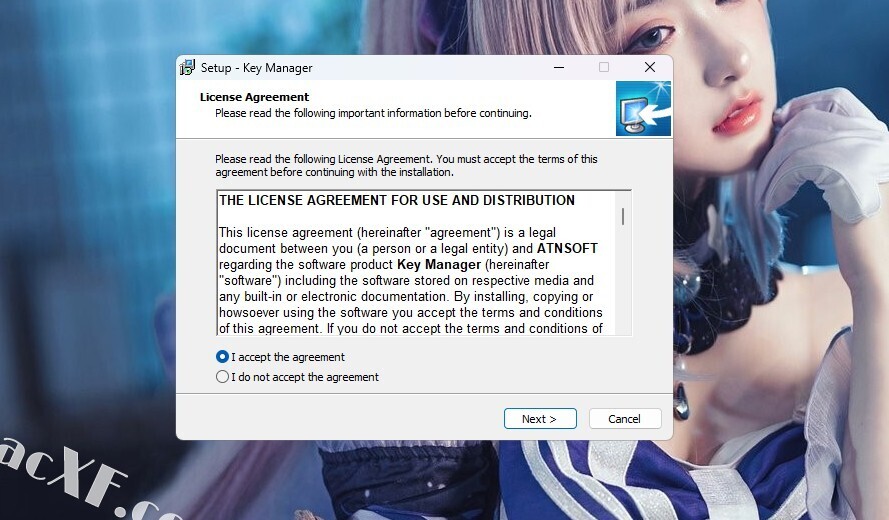889x520 pixels.
Task: Click the license text scrollbar thumb
Action: [623, 217]
